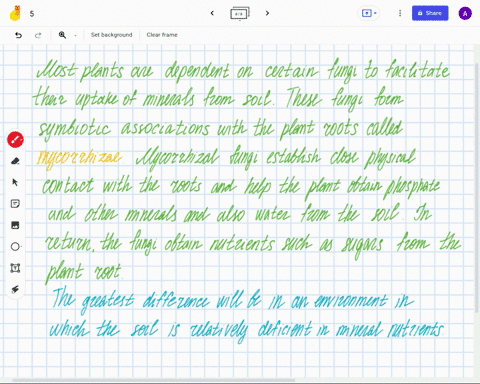The width and height of the screenshot is (480, 384).
Task: Click Set background
Action: point(111,35)
